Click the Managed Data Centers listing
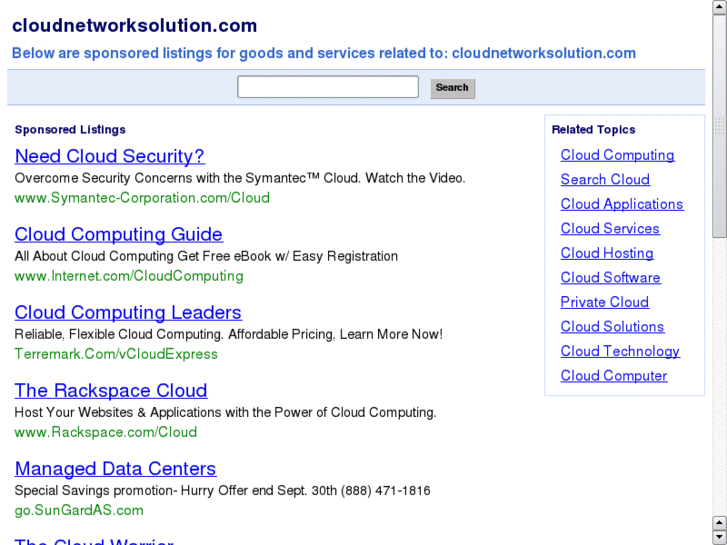This screenshot has width=727, height=545. [x=115, y=468]
